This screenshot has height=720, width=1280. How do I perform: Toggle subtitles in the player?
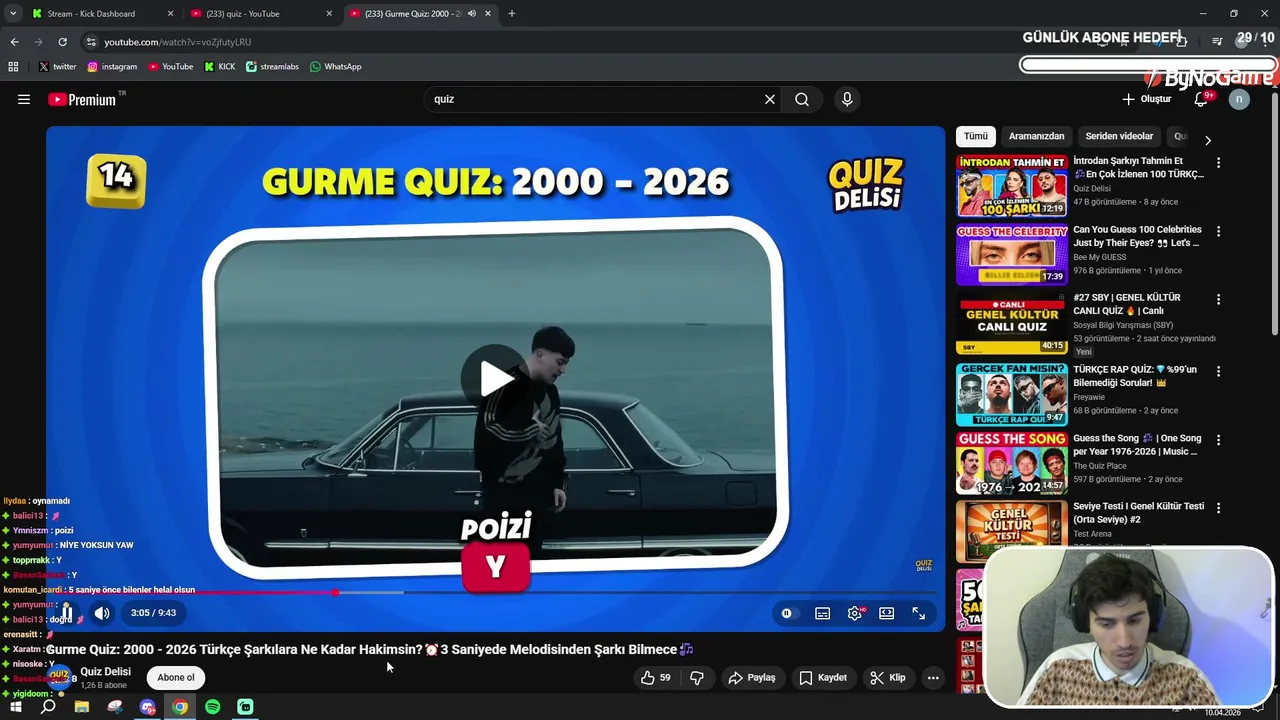tap(822, 613)
